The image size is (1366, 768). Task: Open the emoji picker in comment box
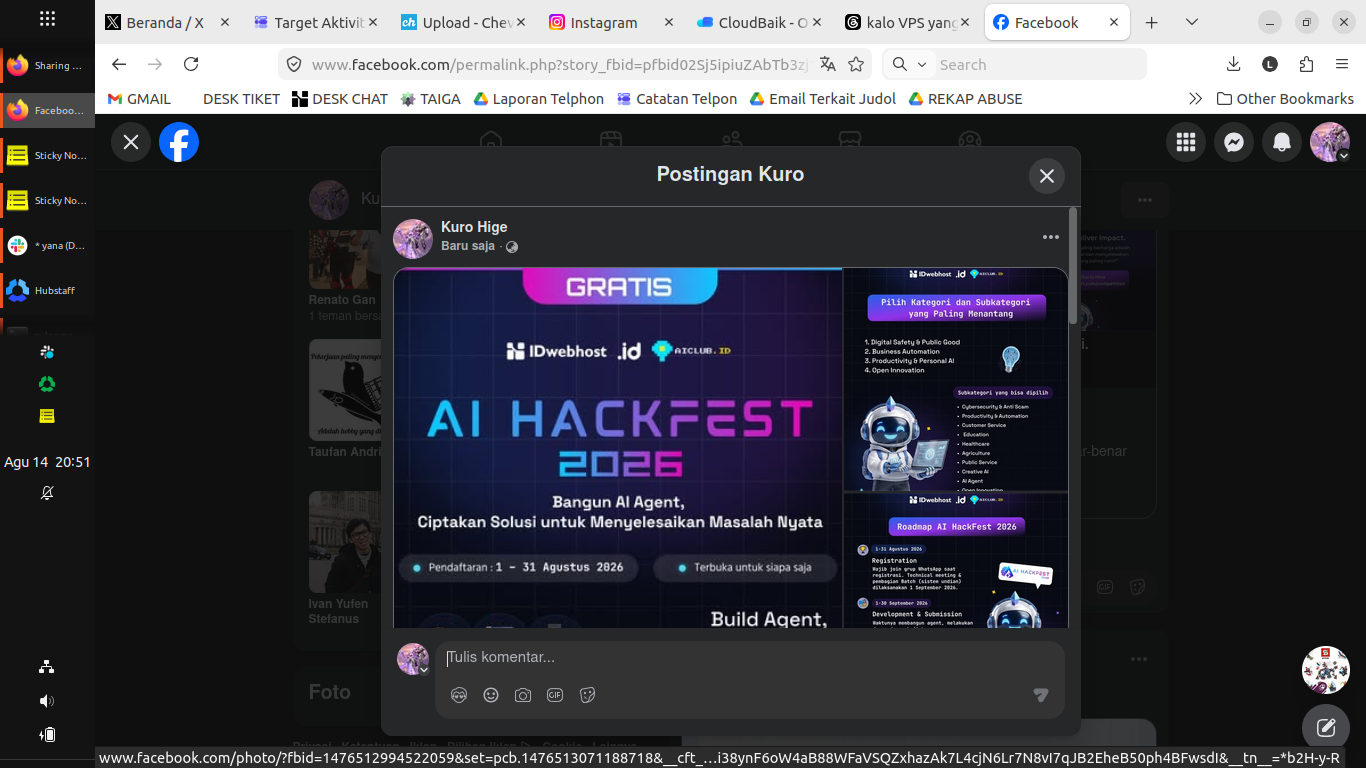[x=491, y=695]
